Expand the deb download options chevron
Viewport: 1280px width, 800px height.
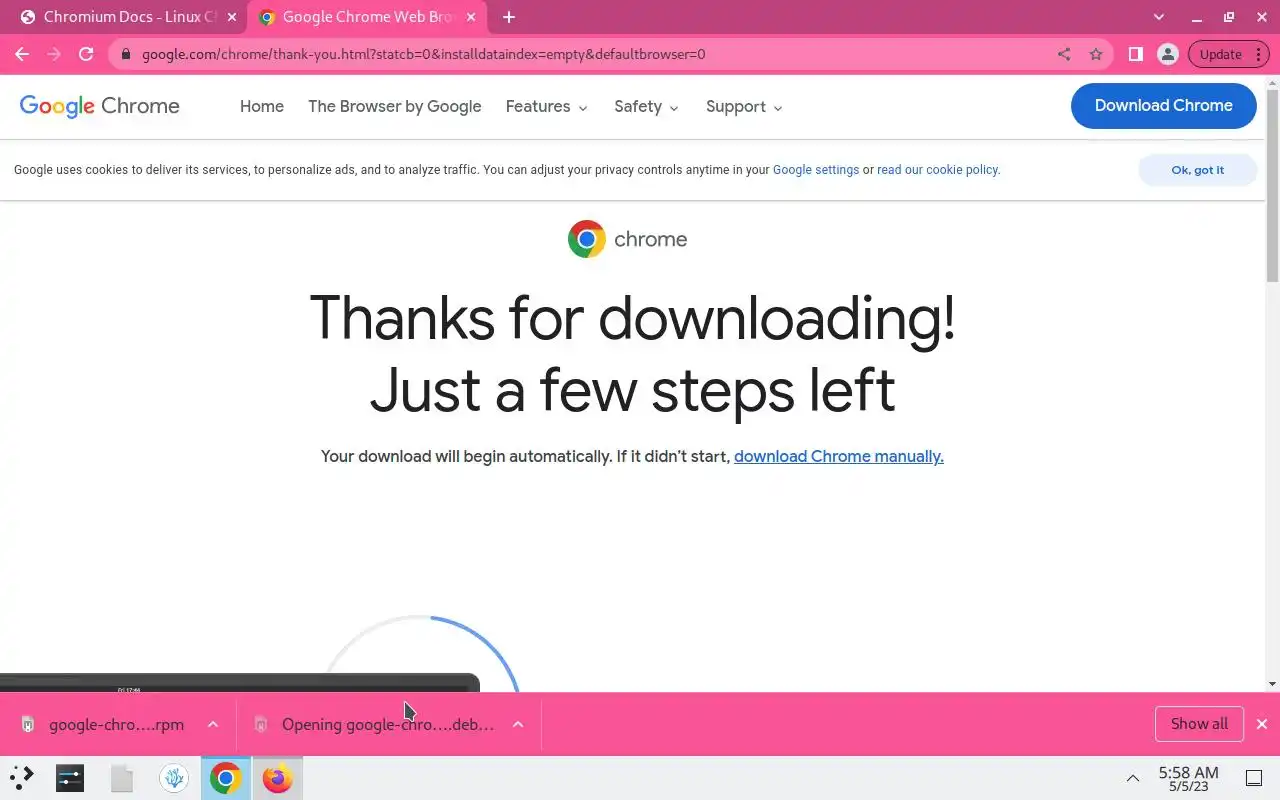pyautogui.click(x=518, y=724)
